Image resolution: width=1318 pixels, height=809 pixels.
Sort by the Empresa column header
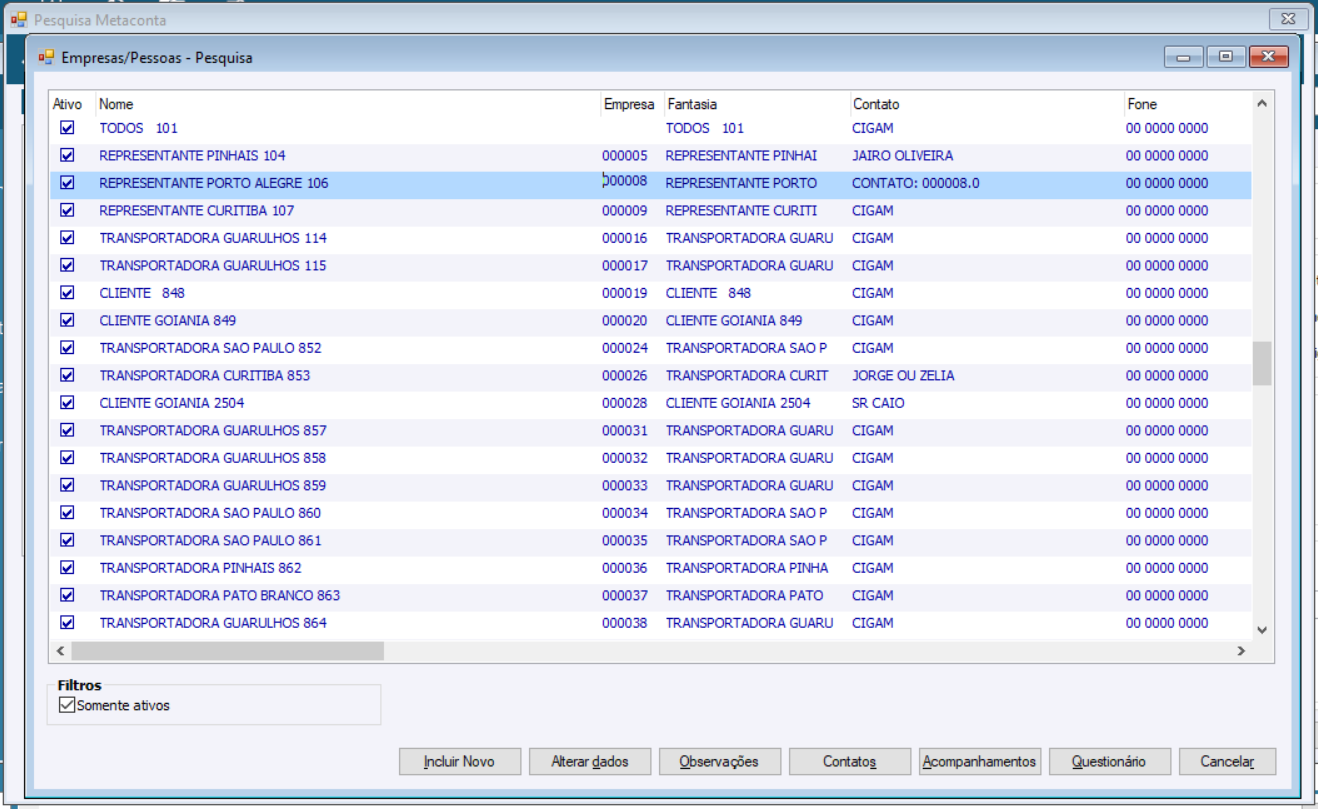tap(631, 104)
